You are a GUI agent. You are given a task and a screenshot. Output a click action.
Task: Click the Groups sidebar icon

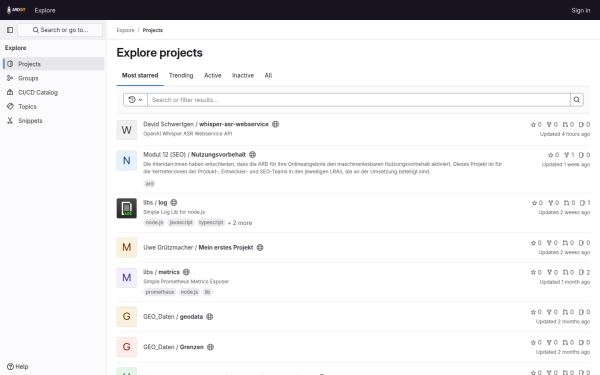10,78
